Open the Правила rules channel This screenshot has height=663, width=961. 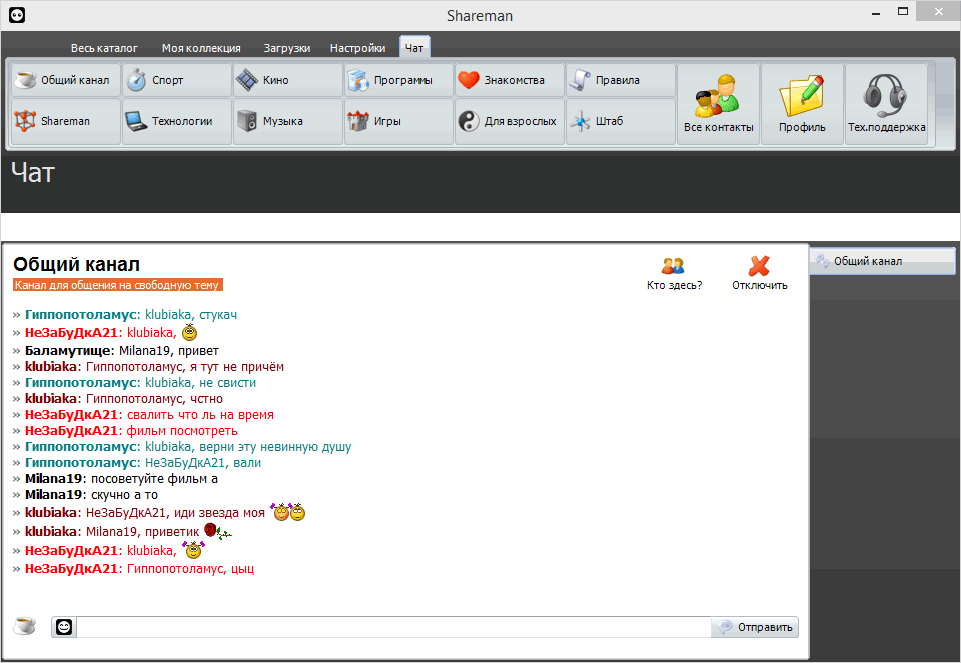[620, 80]
